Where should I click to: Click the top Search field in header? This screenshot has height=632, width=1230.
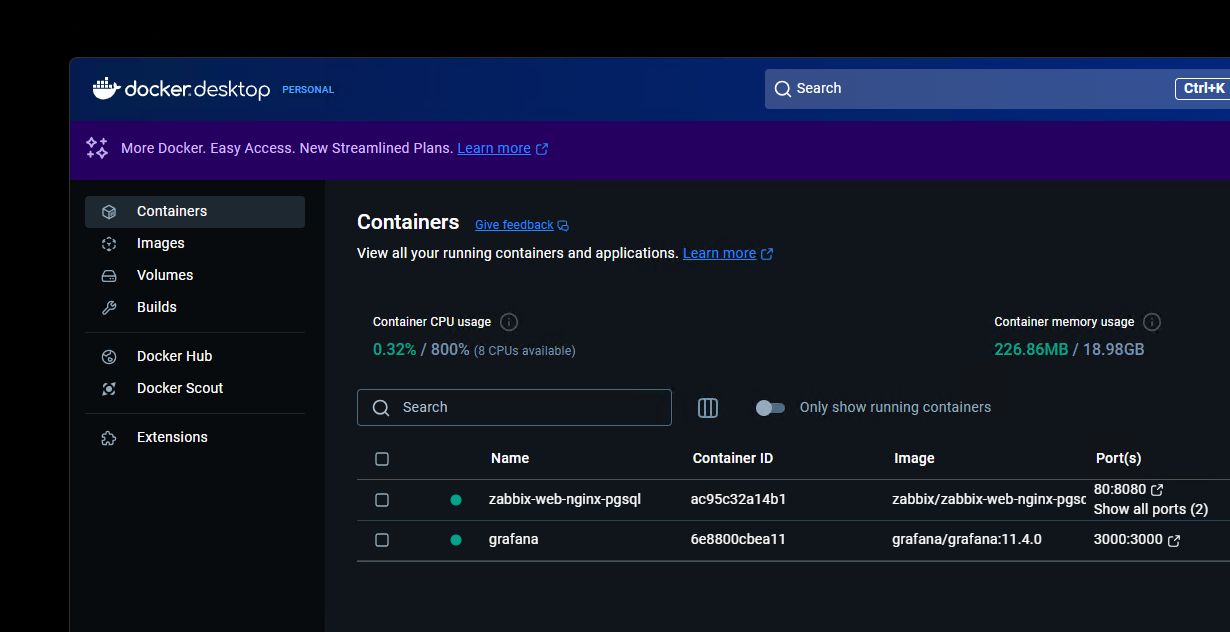[997, 89]
